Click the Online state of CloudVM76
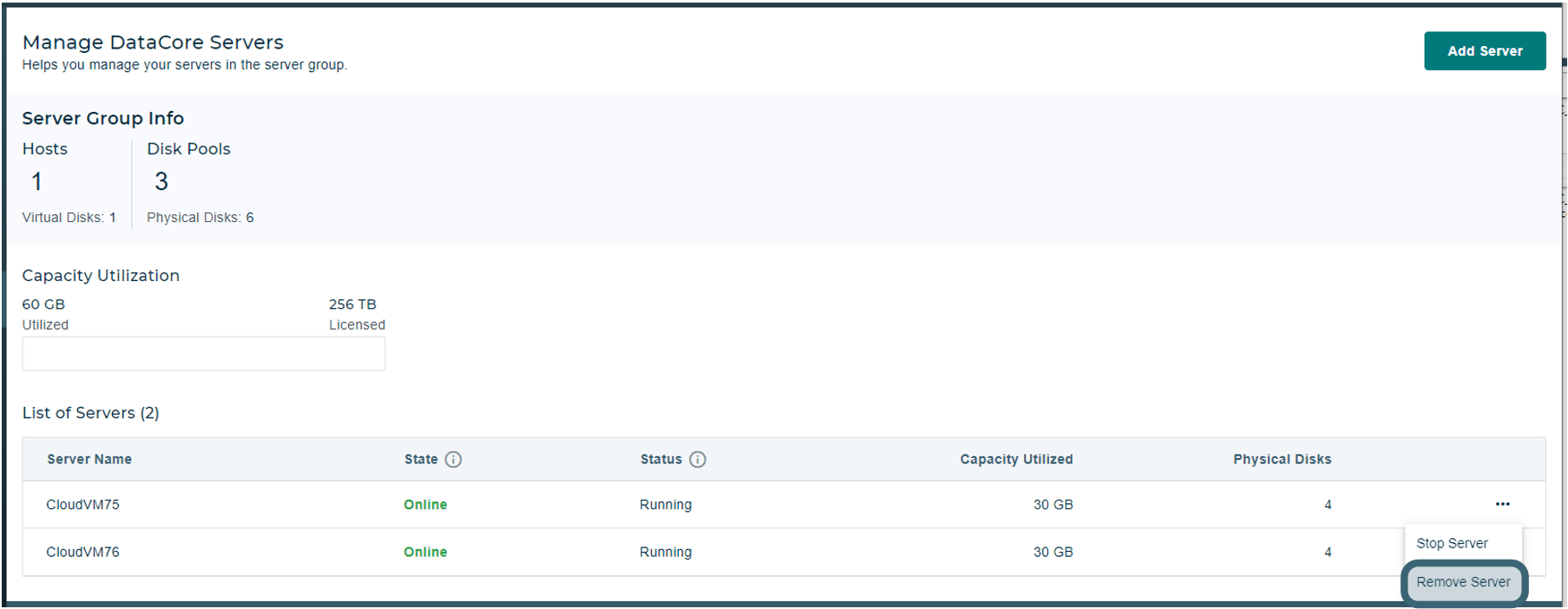Image resolution: width=1568 pixels, height=609 pixels. (x=425, y=552)
